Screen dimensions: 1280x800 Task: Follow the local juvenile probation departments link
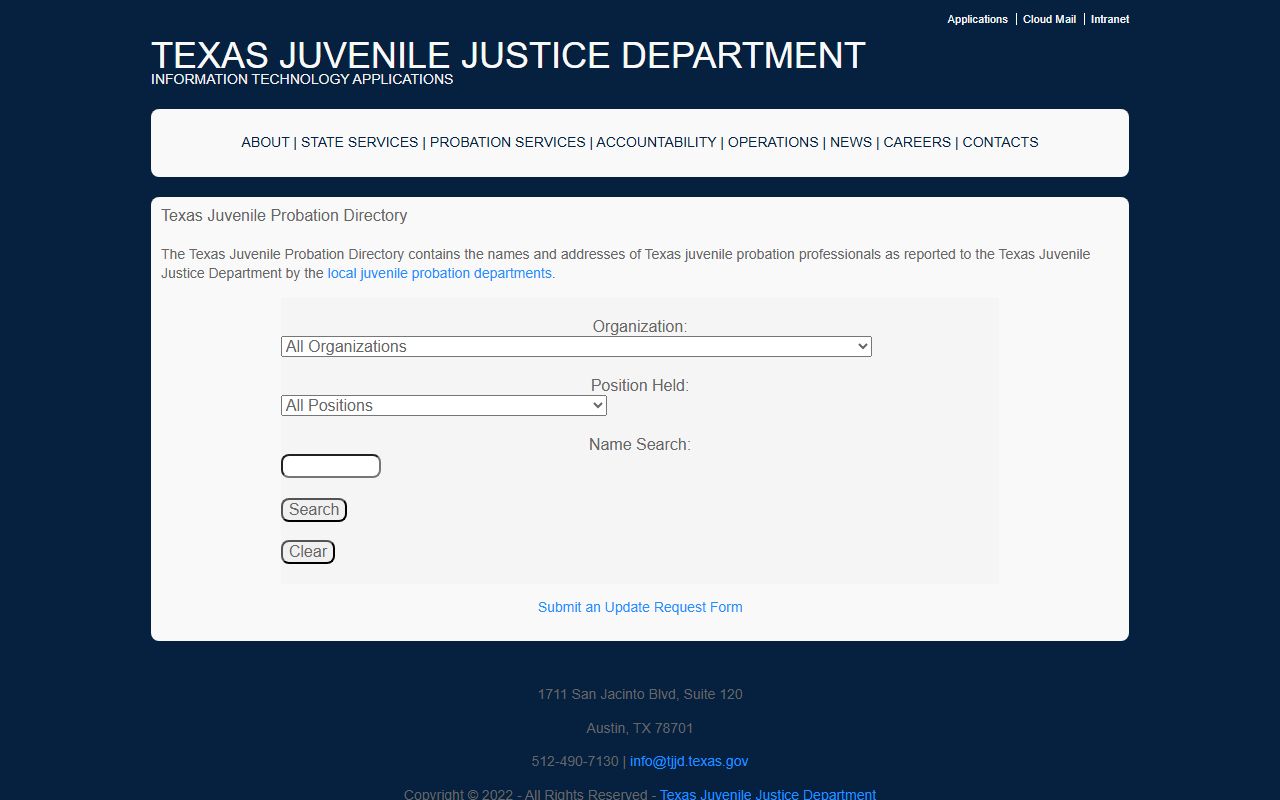point(440,273)
